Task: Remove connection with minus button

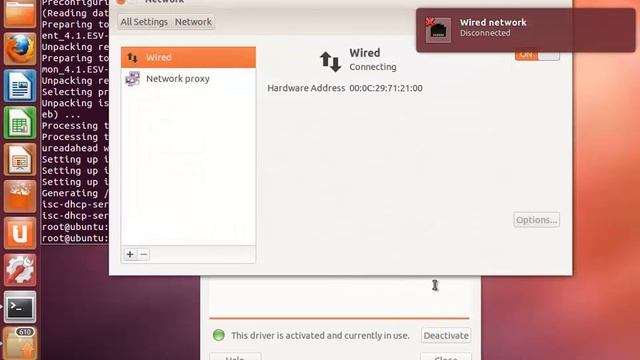Action: tap(143, 254)
